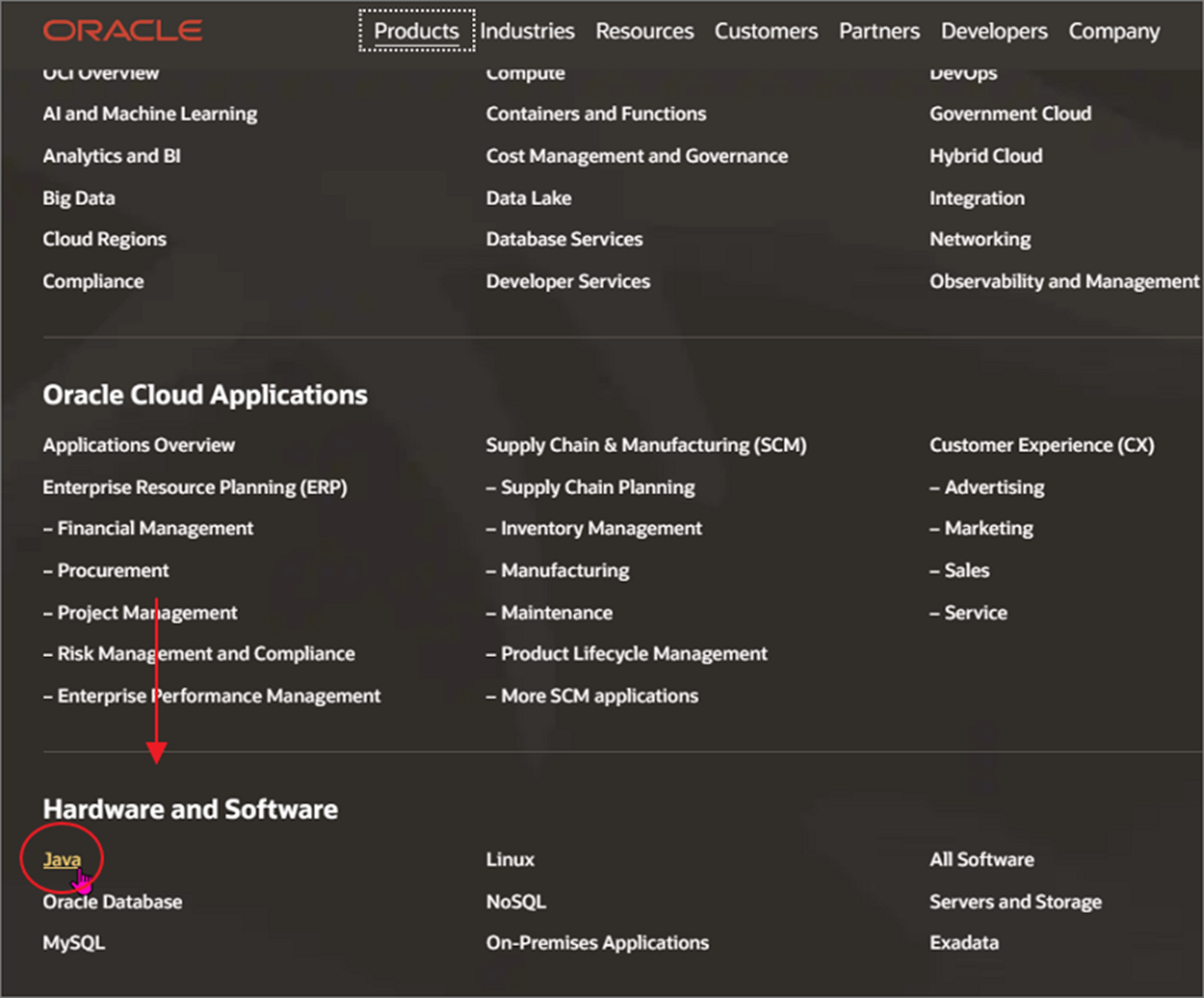Open Cloud Regions page
Image resolution: width=1204 pixels, height=998 pixels.
pyautogui.click(x=105, y=239)
